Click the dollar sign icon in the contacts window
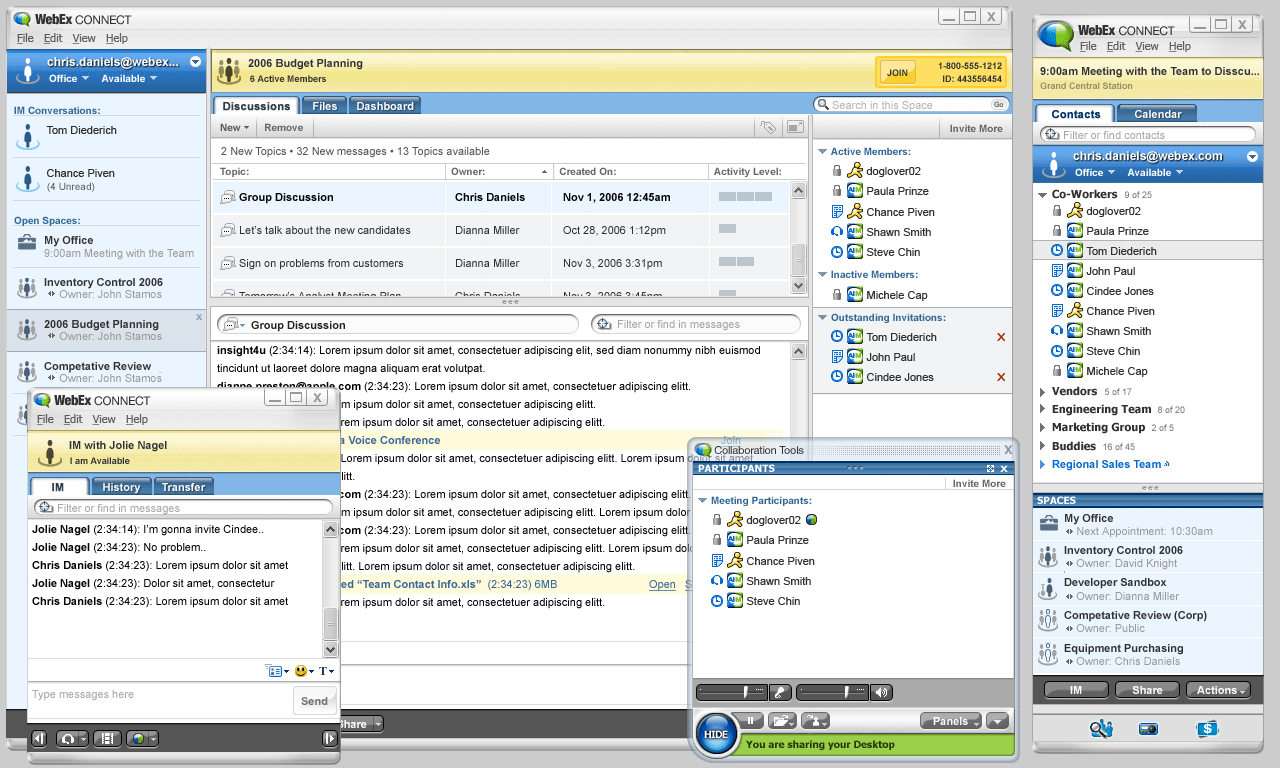The height and width of the screenshot is (768, 1280). [1207, 729]
